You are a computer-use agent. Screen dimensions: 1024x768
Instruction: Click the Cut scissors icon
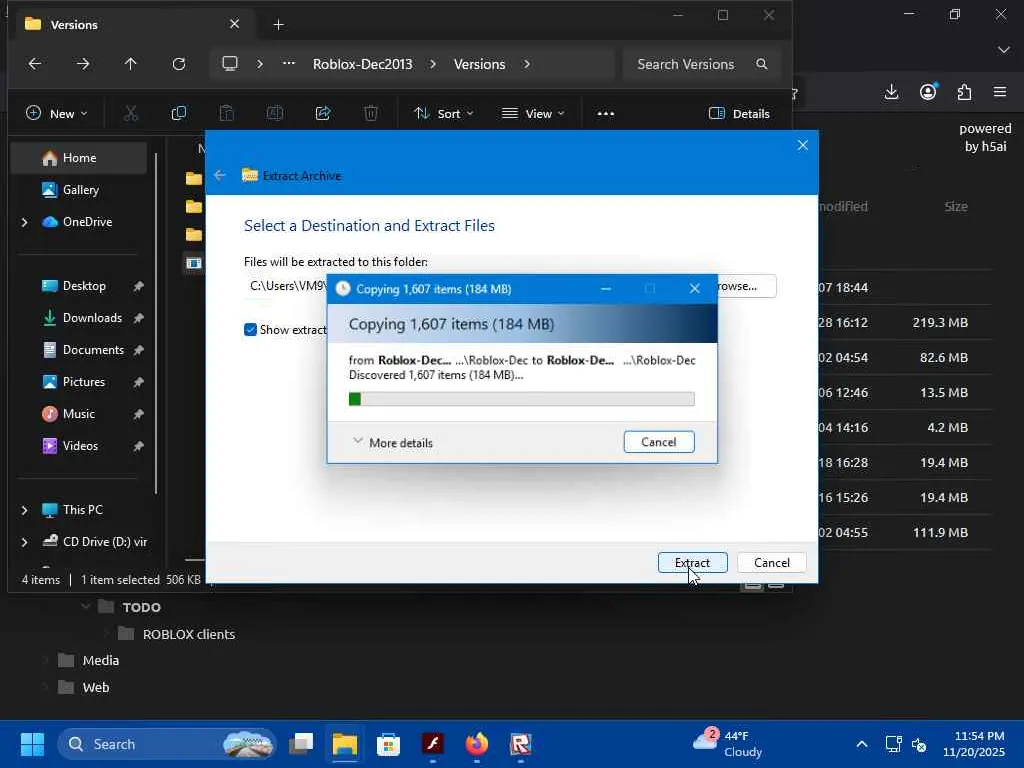coord(131,114)
